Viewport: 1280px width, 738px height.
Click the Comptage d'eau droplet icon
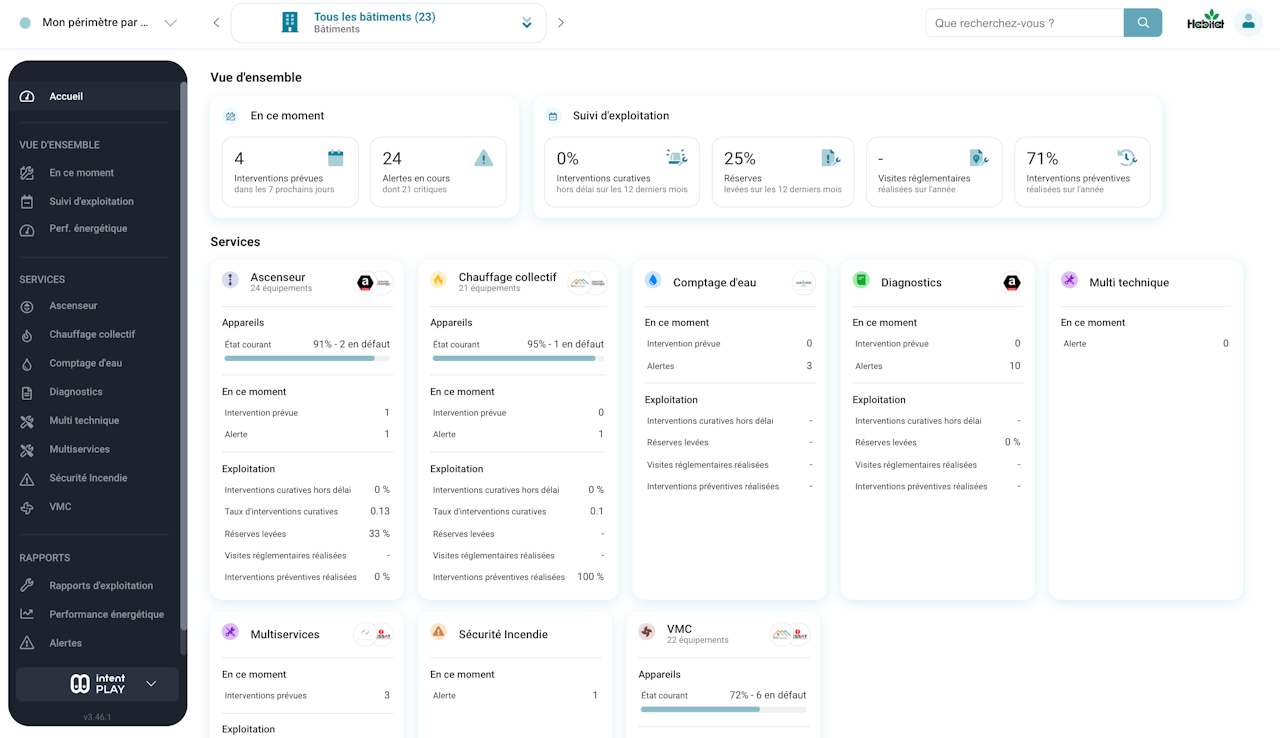[x=652, y=281]
